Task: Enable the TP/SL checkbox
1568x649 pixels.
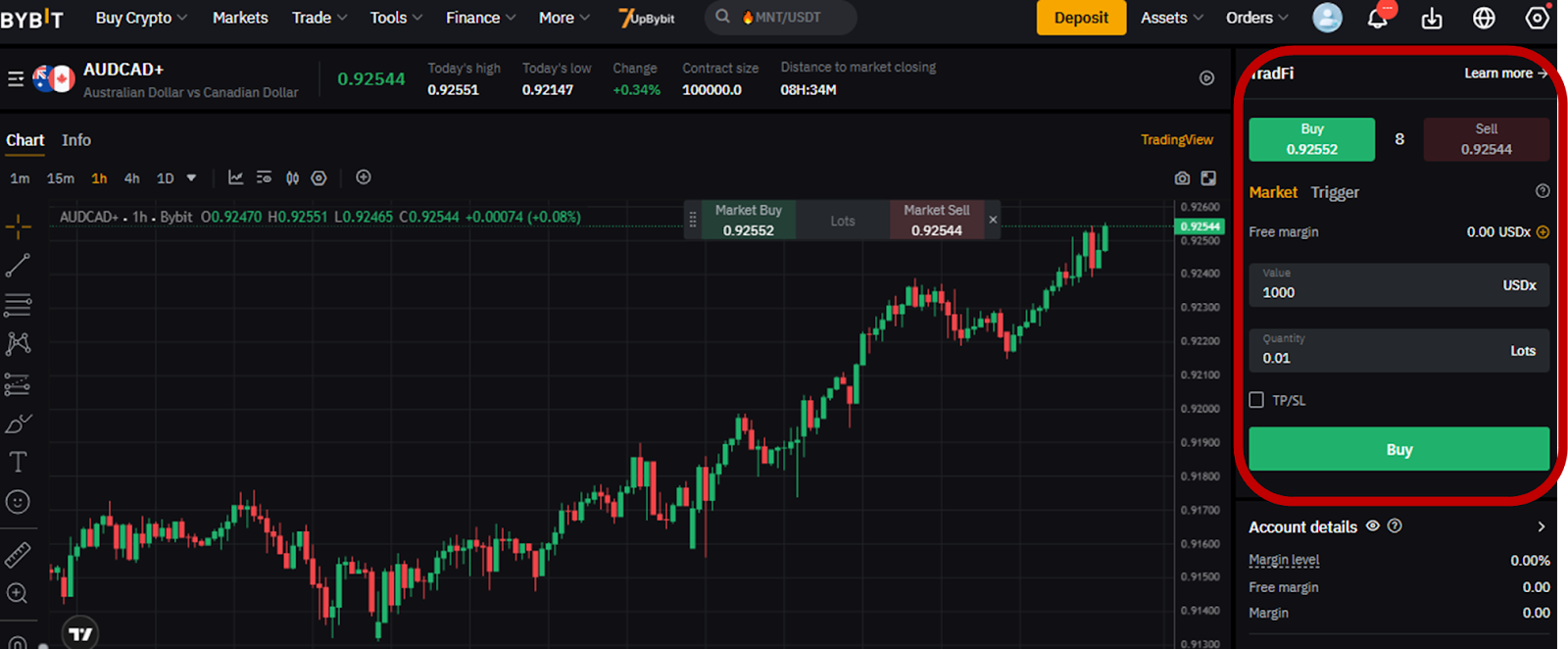Action: point(1256,400)
